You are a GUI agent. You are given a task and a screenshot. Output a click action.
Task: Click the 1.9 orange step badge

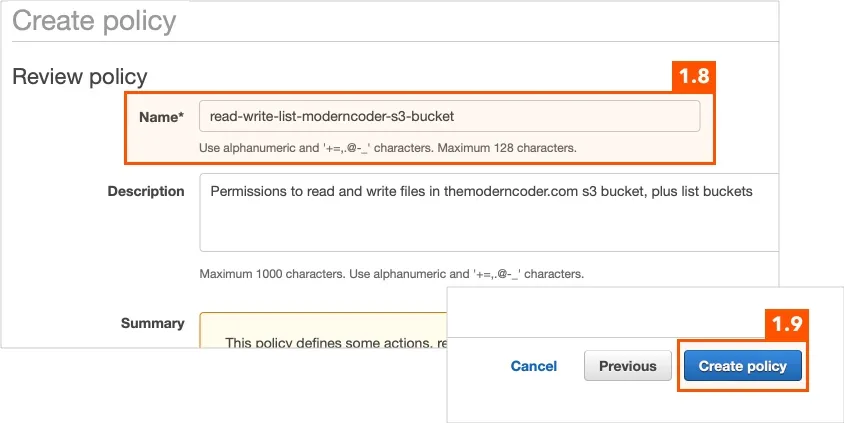[786, 324]
